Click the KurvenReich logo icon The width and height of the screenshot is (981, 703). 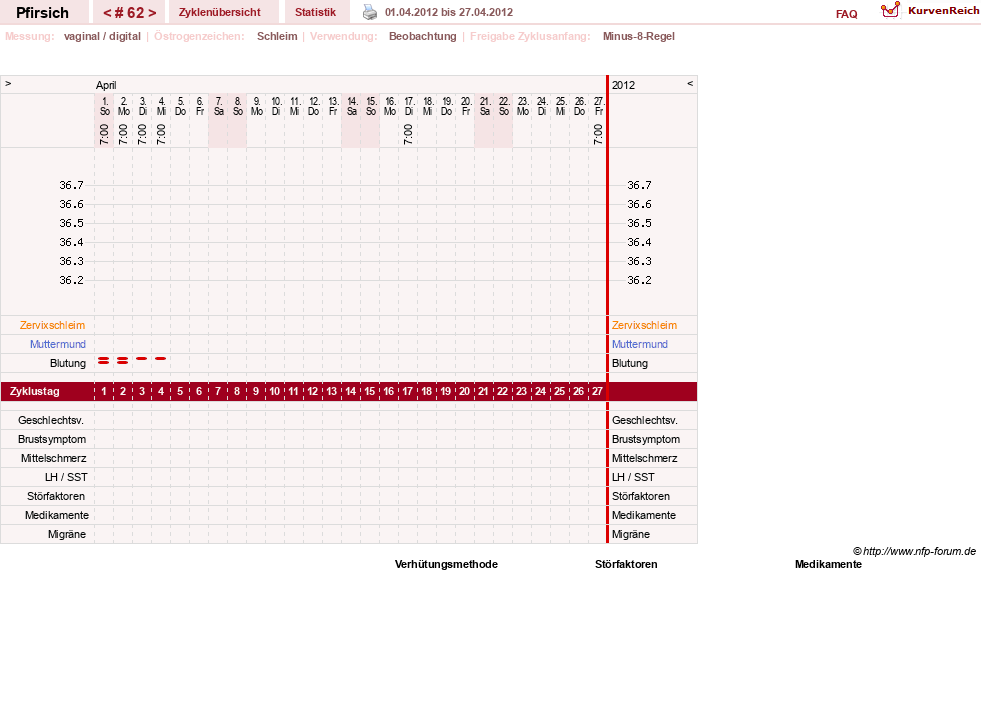pos(890,10)
